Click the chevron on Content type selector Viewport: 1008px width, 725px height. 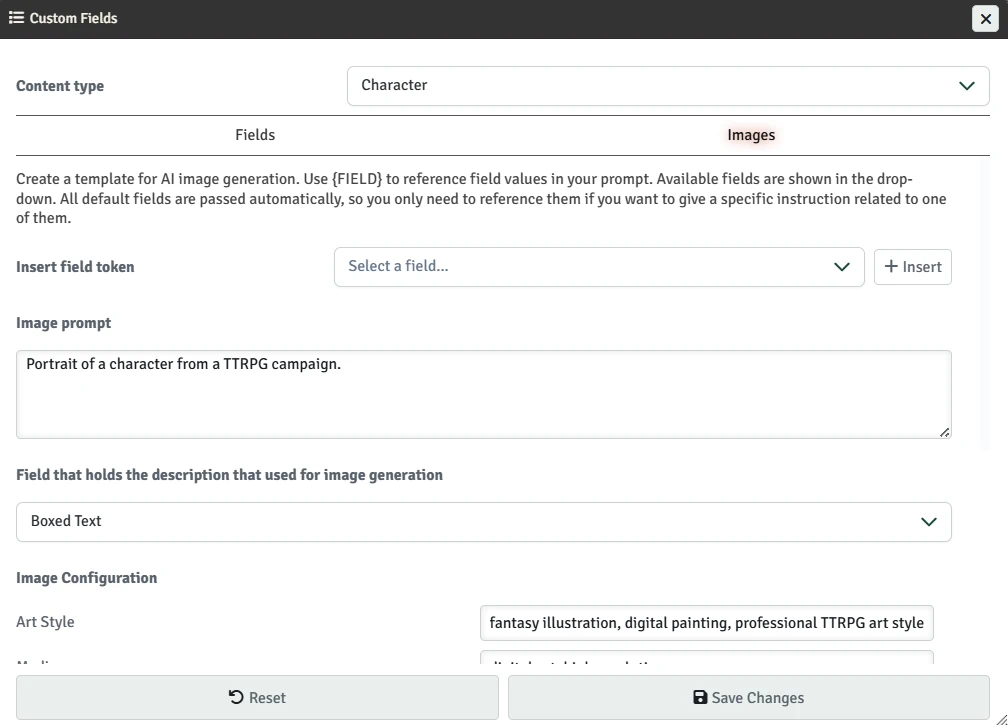point(966,86)
